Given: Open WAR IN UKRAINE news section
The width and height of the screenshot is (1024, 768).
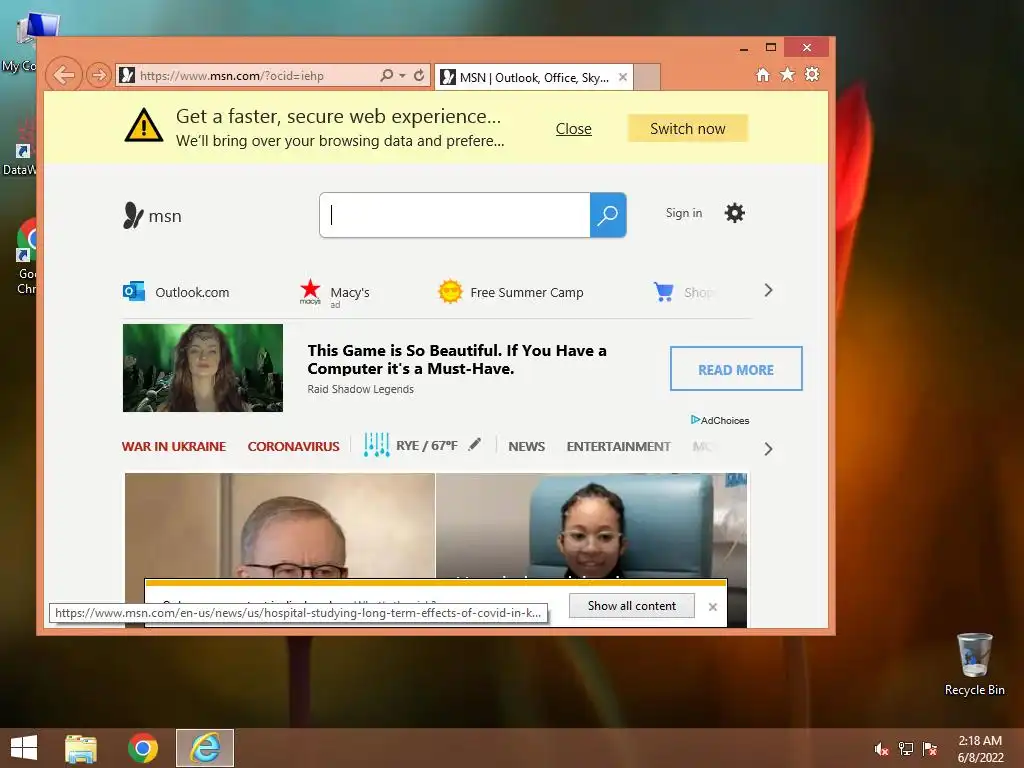Looking at the screenshot, I should 174,447.
